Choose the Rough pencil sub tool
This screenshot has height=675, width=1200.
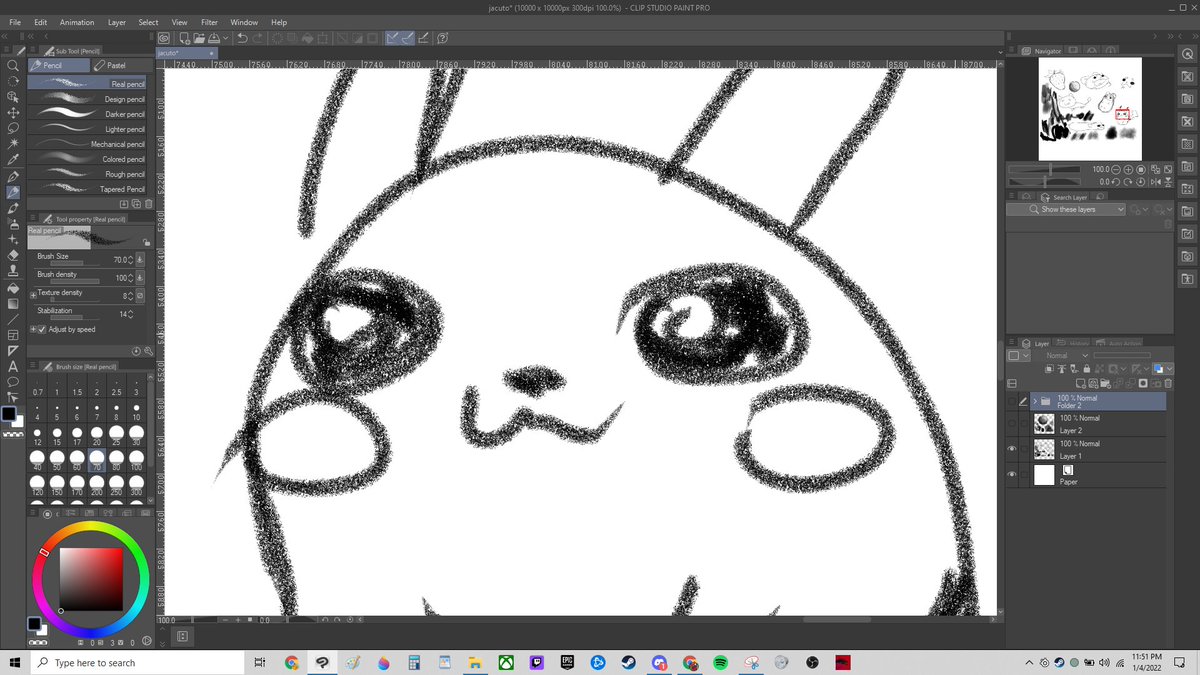coord(88,174)
